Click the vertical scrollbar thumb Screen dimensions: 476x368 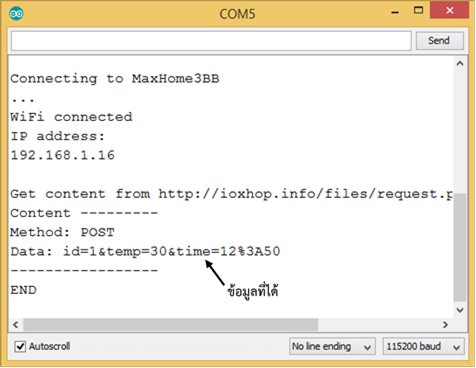tap(460, 247)
